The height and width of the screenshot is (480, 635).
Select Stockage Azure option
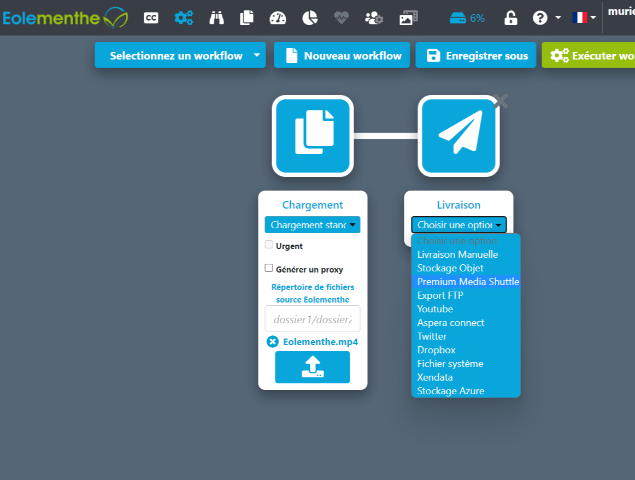(x=466, y=391)
